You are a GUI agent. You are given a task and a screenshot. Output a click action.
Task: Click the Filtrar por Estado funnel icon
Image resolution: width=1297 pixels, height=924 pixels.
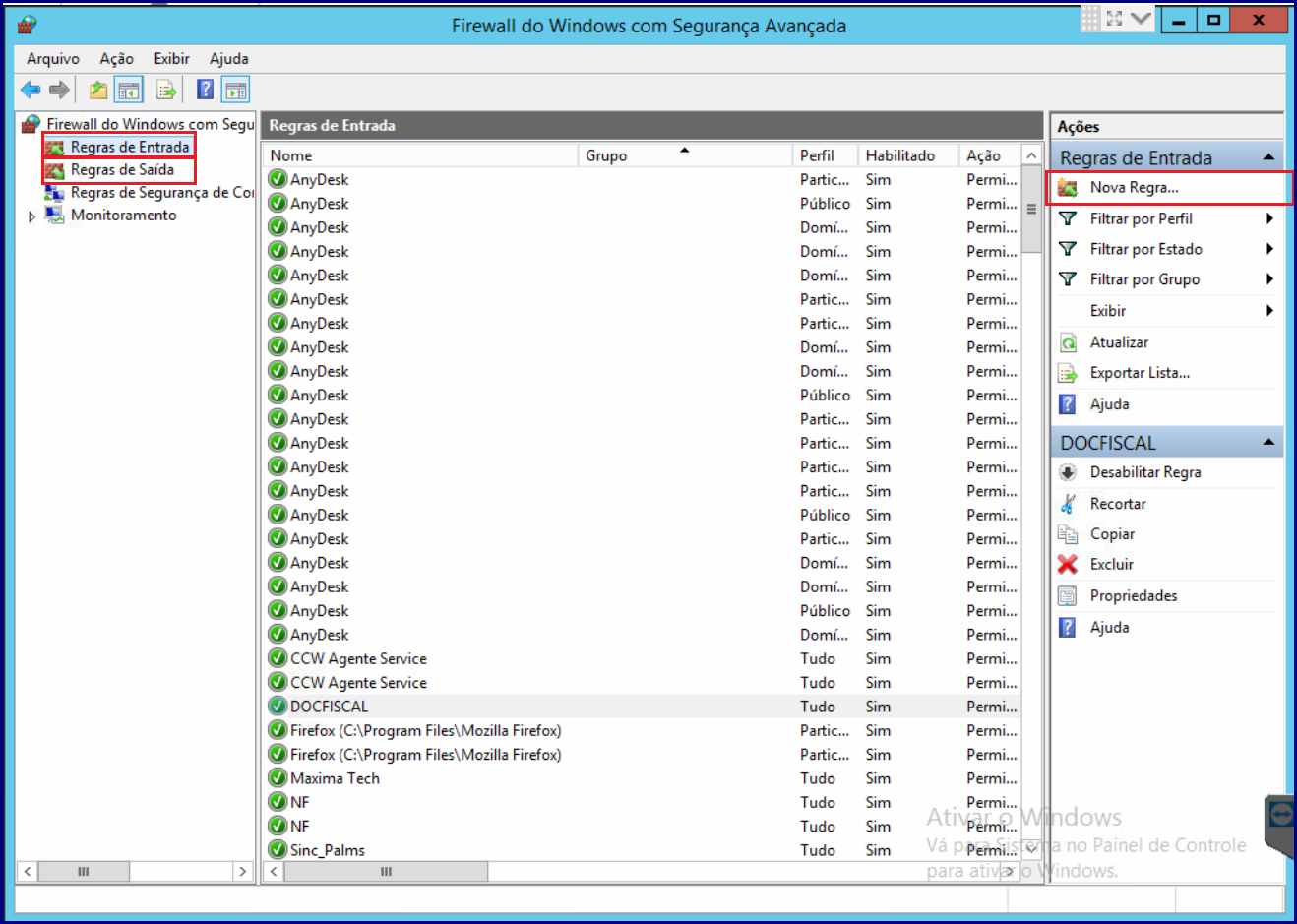(1067, 249)
